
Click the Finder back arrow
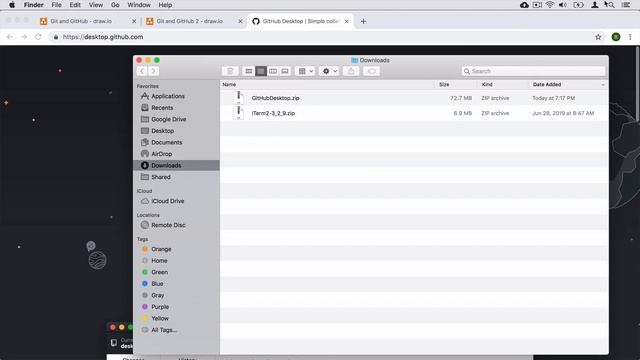(142, 71)
